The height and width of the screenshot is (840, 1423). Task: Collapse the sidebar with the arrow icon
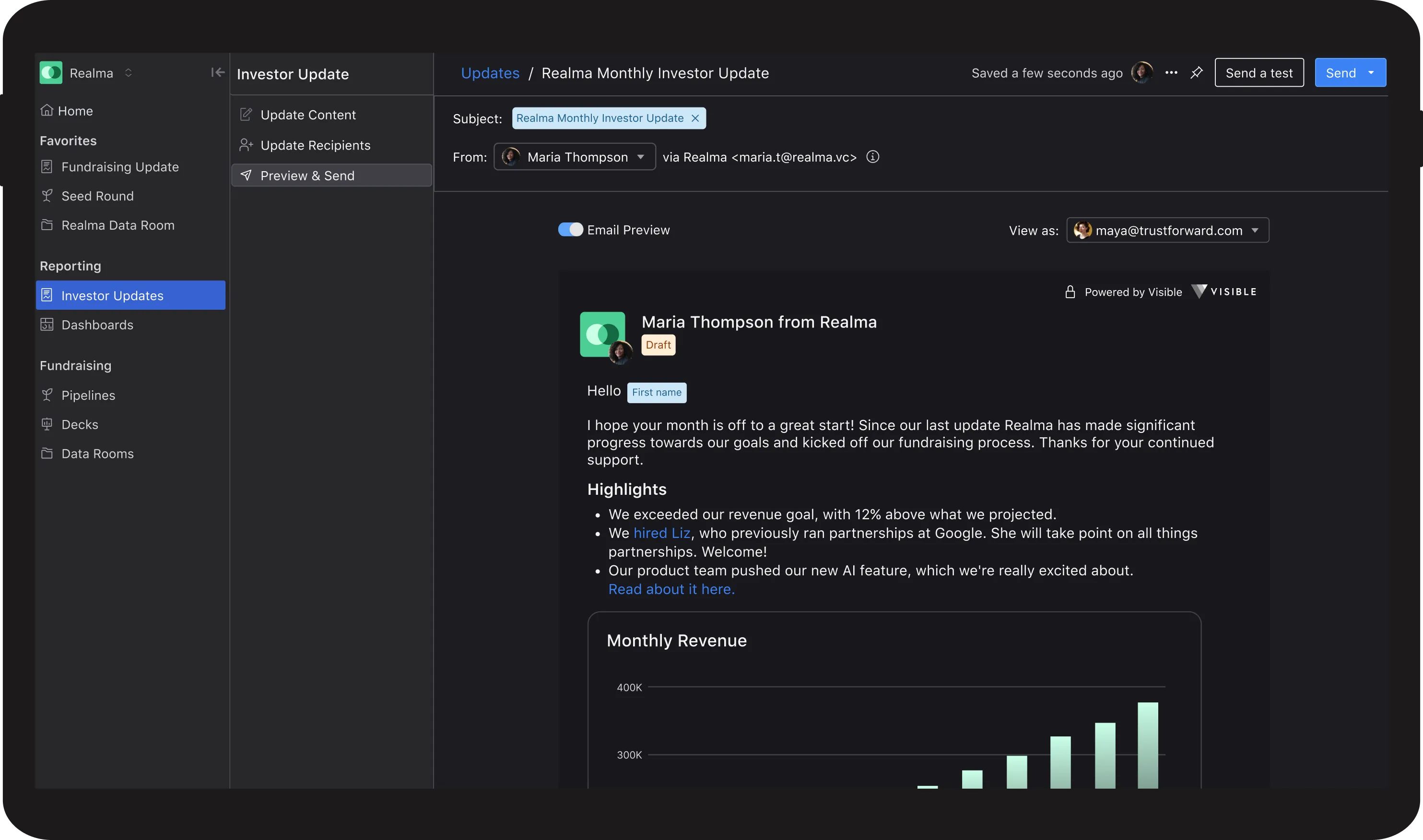click(217, 72)
